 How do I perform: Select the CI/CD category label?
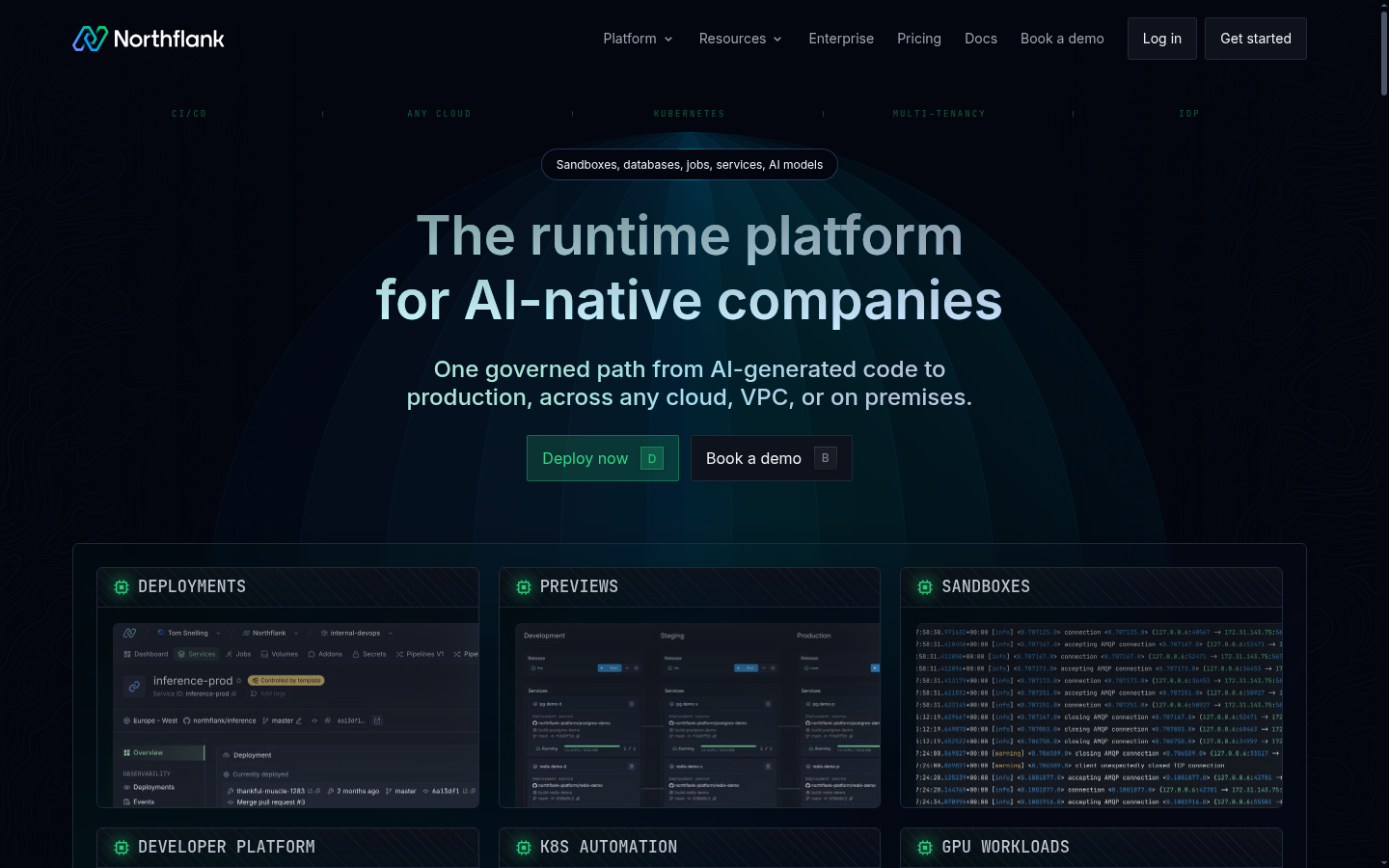click(x=189, y=114)
